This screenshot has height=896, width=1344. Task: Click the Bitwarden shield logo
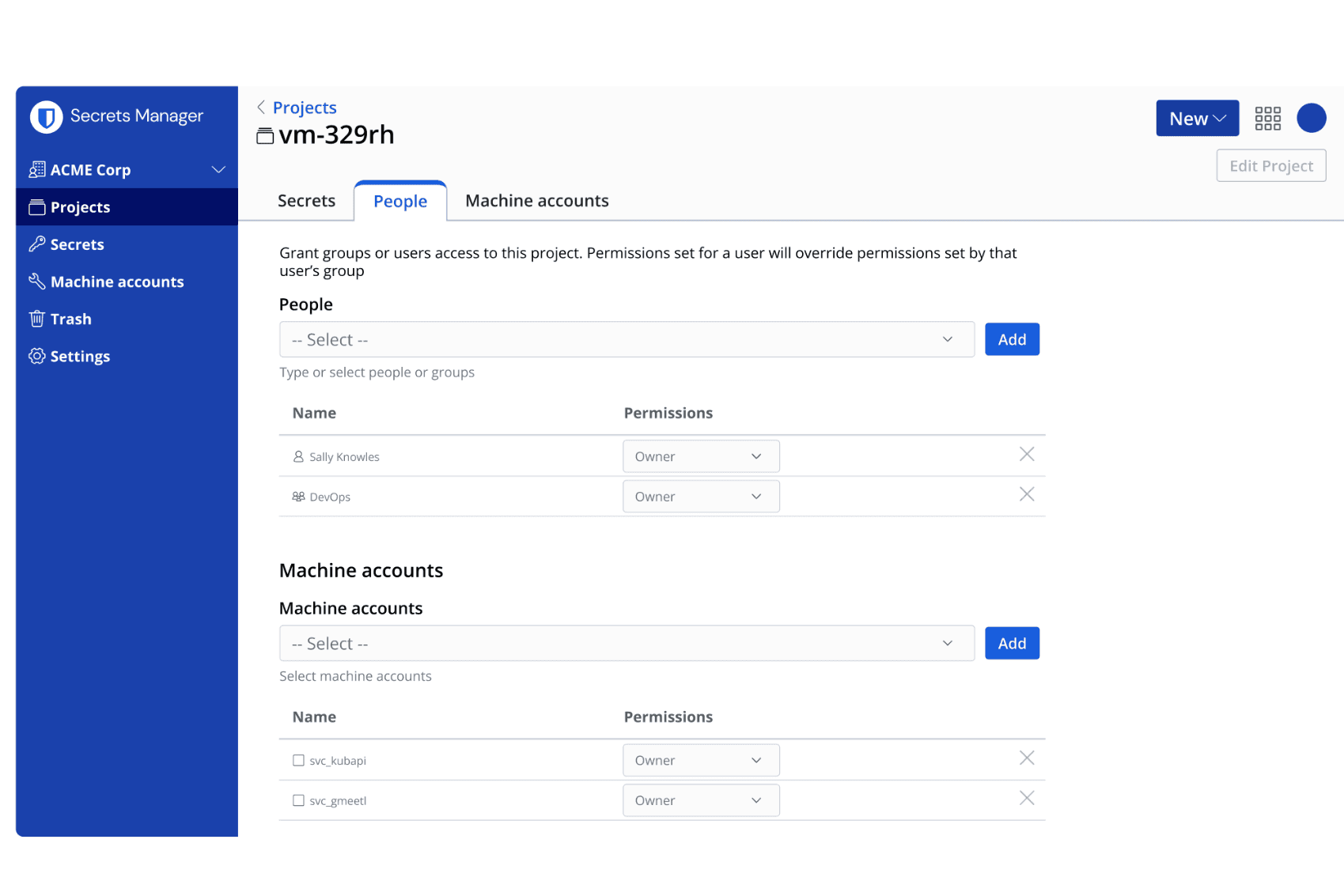[46, 117]
